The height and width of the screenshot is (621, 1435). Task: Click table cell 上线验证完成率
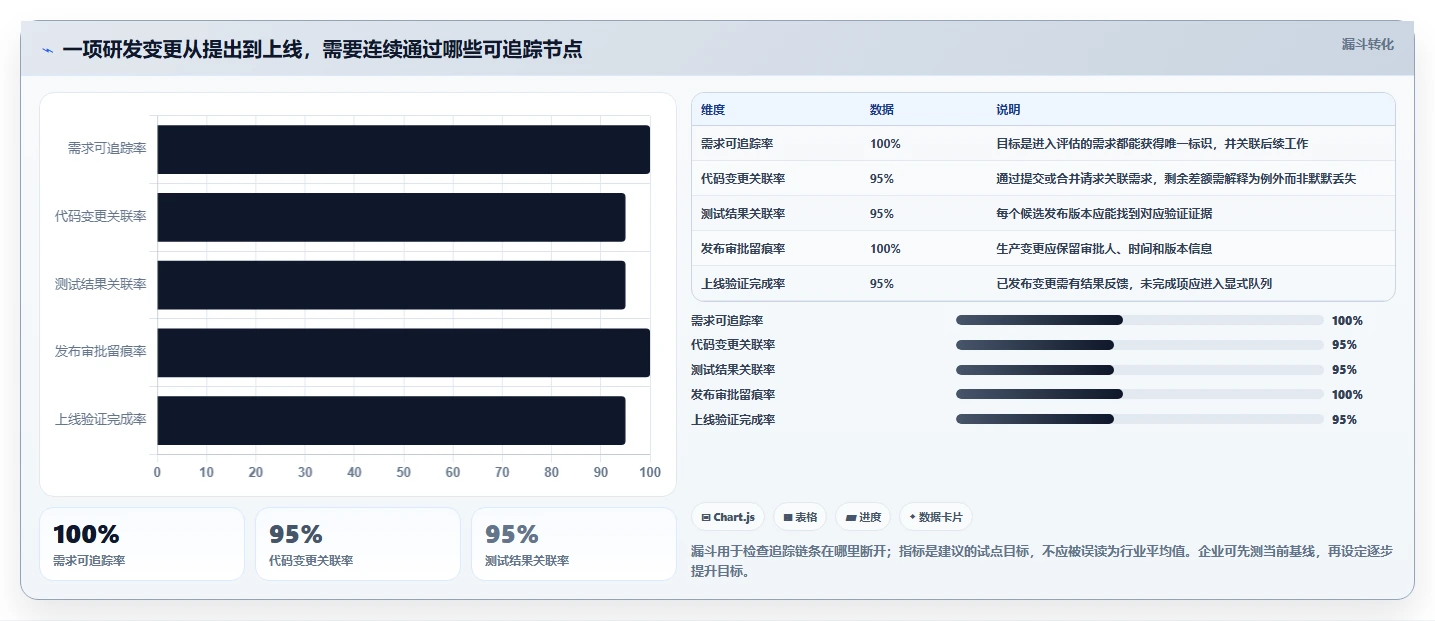coord(743,284)
